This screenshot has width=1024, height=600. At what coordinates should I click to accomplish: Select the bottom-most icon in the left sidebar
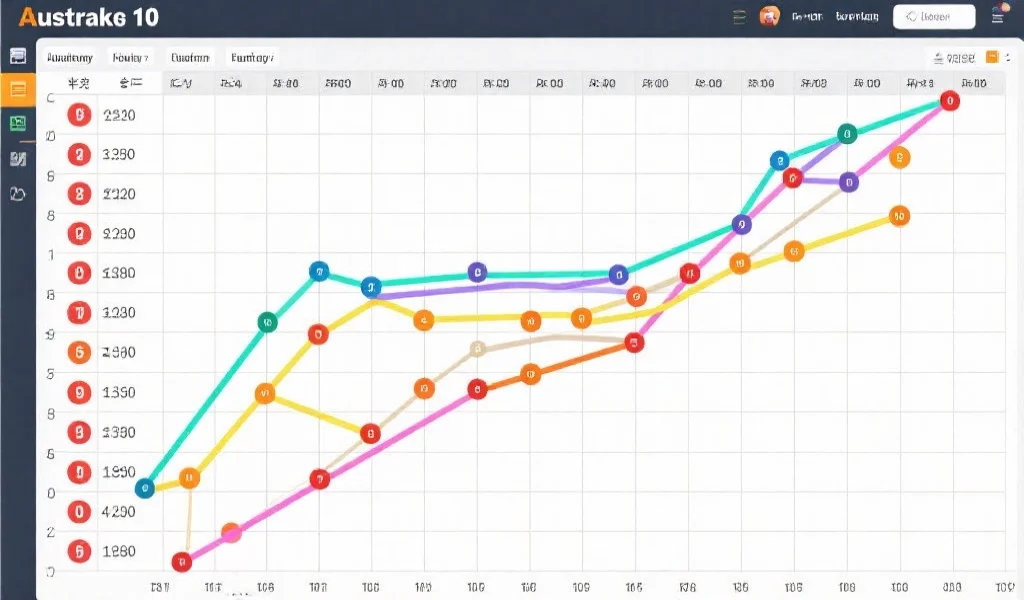click(17, 193)
